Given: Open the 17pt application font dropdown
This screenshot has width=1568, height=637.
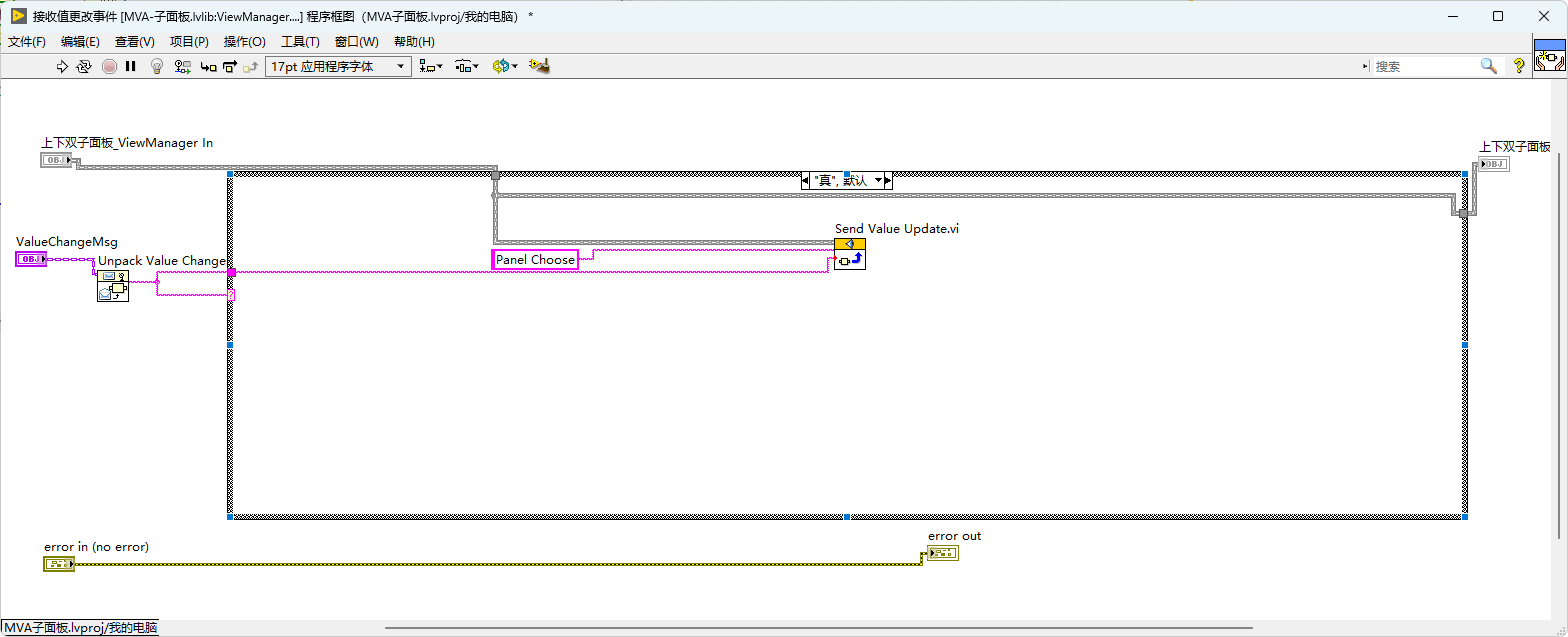Looking at the screenshot, I should click(x=338, y=66).
